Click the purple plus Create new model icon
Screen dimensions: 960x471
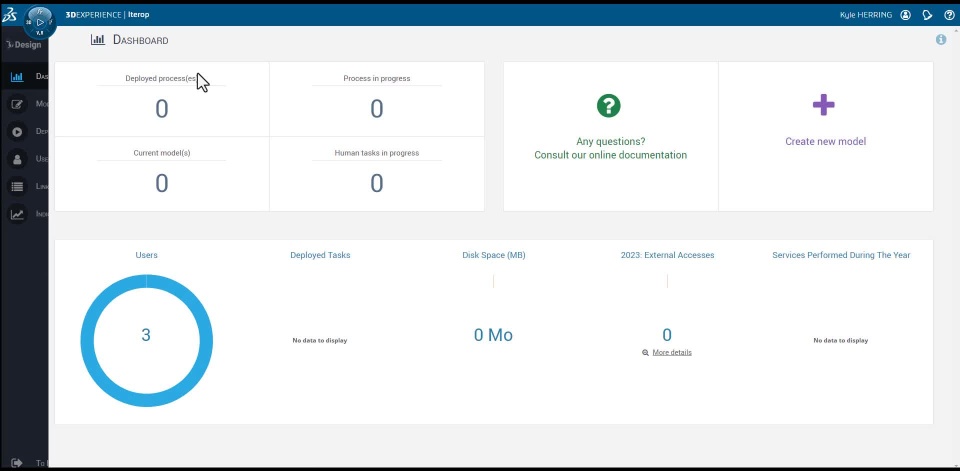[x=823, y=105]
